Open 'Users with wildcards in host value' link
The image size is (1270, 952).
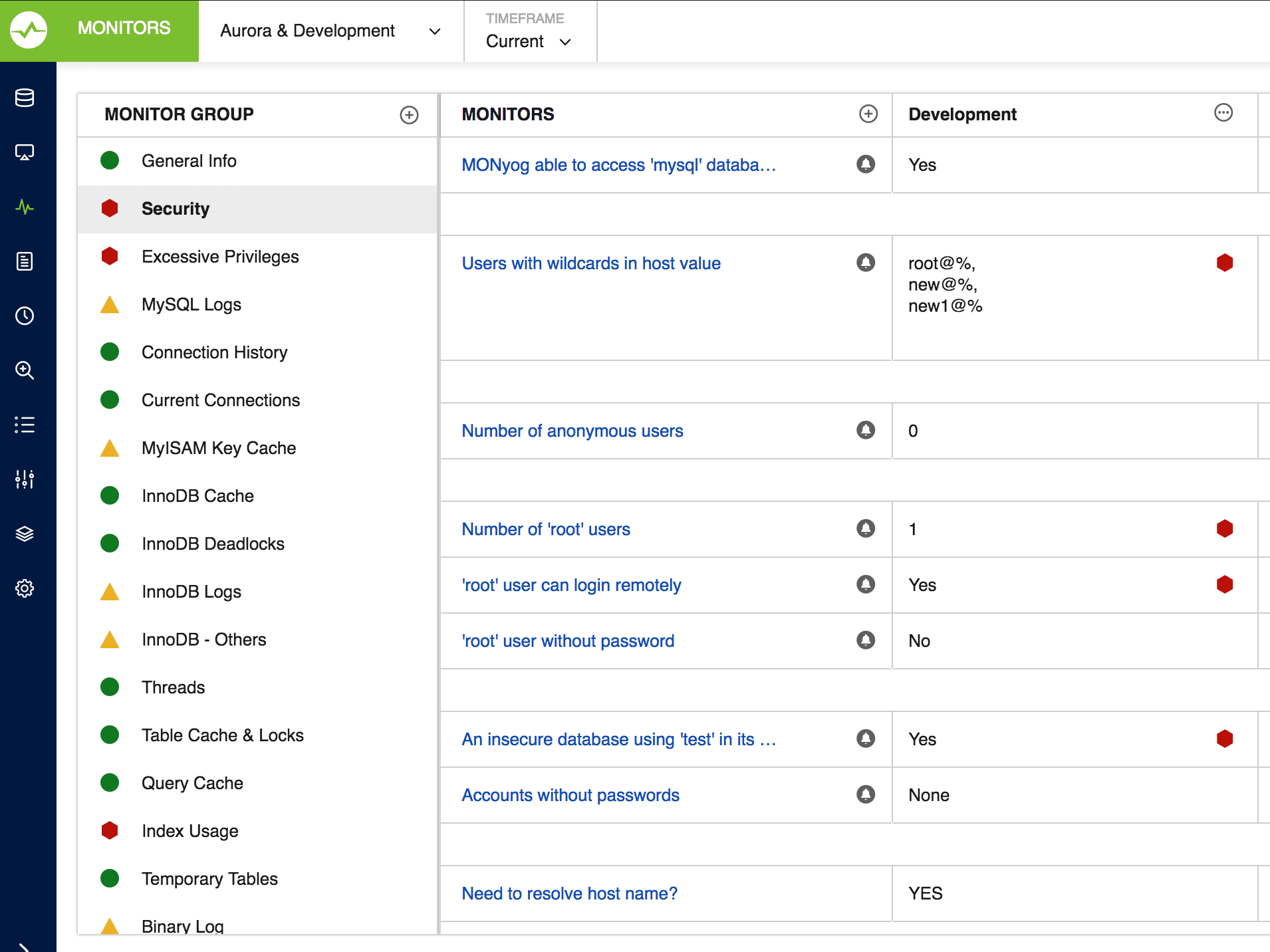(x=591, y=263)
